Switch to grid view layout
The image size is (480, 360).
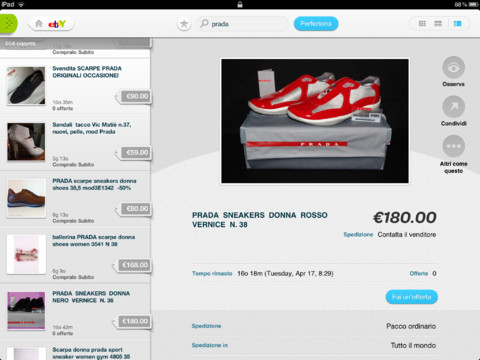422,23
